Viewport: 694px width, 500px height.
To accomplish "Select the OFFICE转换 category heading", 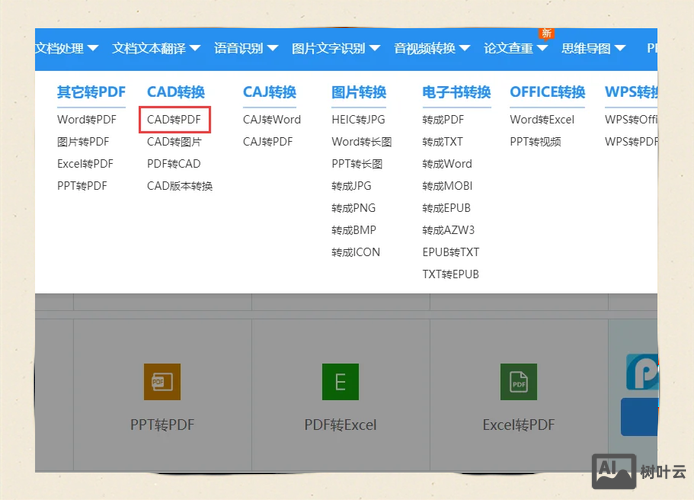I will [x=547, y=92].
